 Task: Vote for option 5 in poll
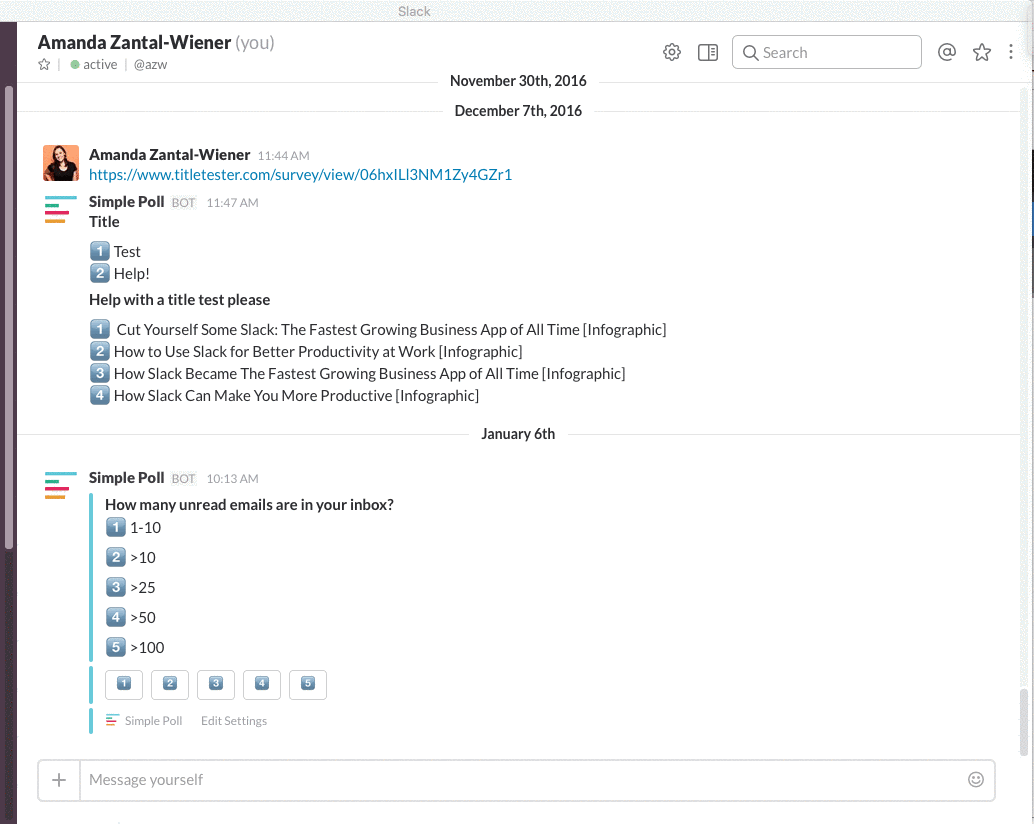(308, 684)
